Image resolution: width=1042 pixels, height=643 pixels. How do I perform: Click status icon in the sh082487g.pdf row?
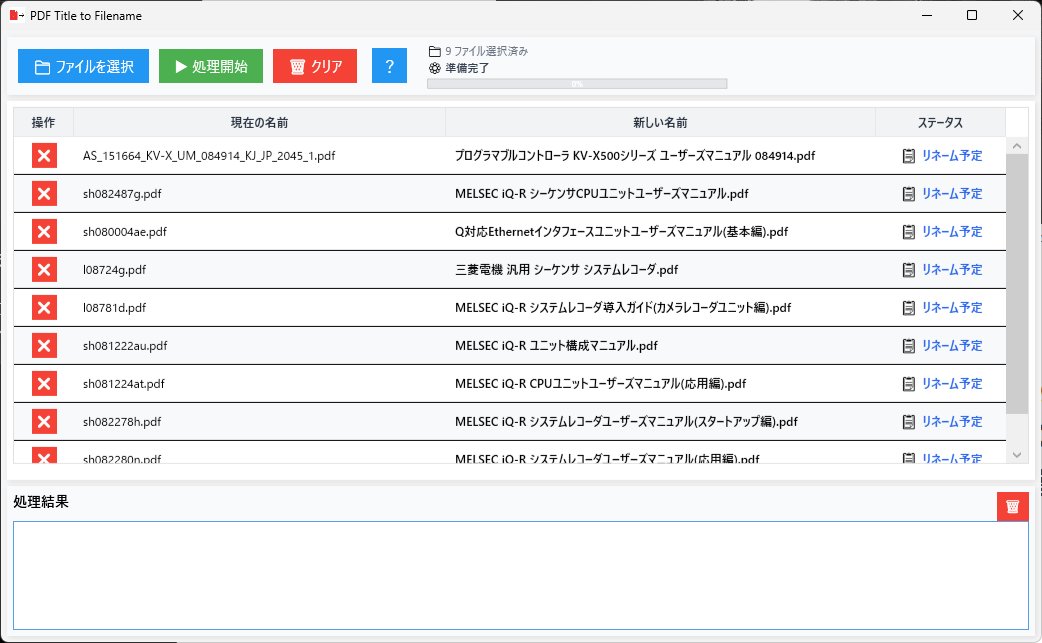908,194
